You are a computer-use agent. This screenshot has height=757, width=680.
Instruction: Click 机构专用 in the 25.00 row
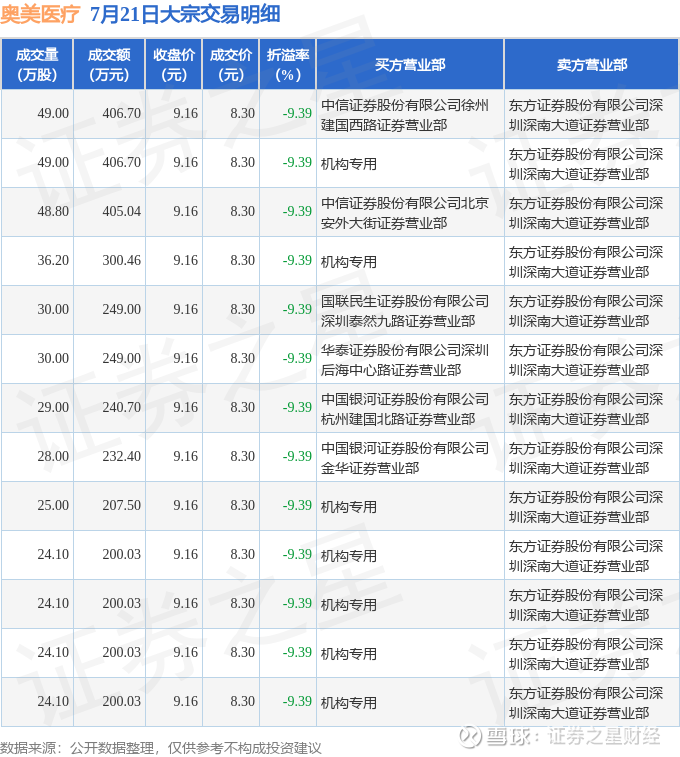click(349, 507)
